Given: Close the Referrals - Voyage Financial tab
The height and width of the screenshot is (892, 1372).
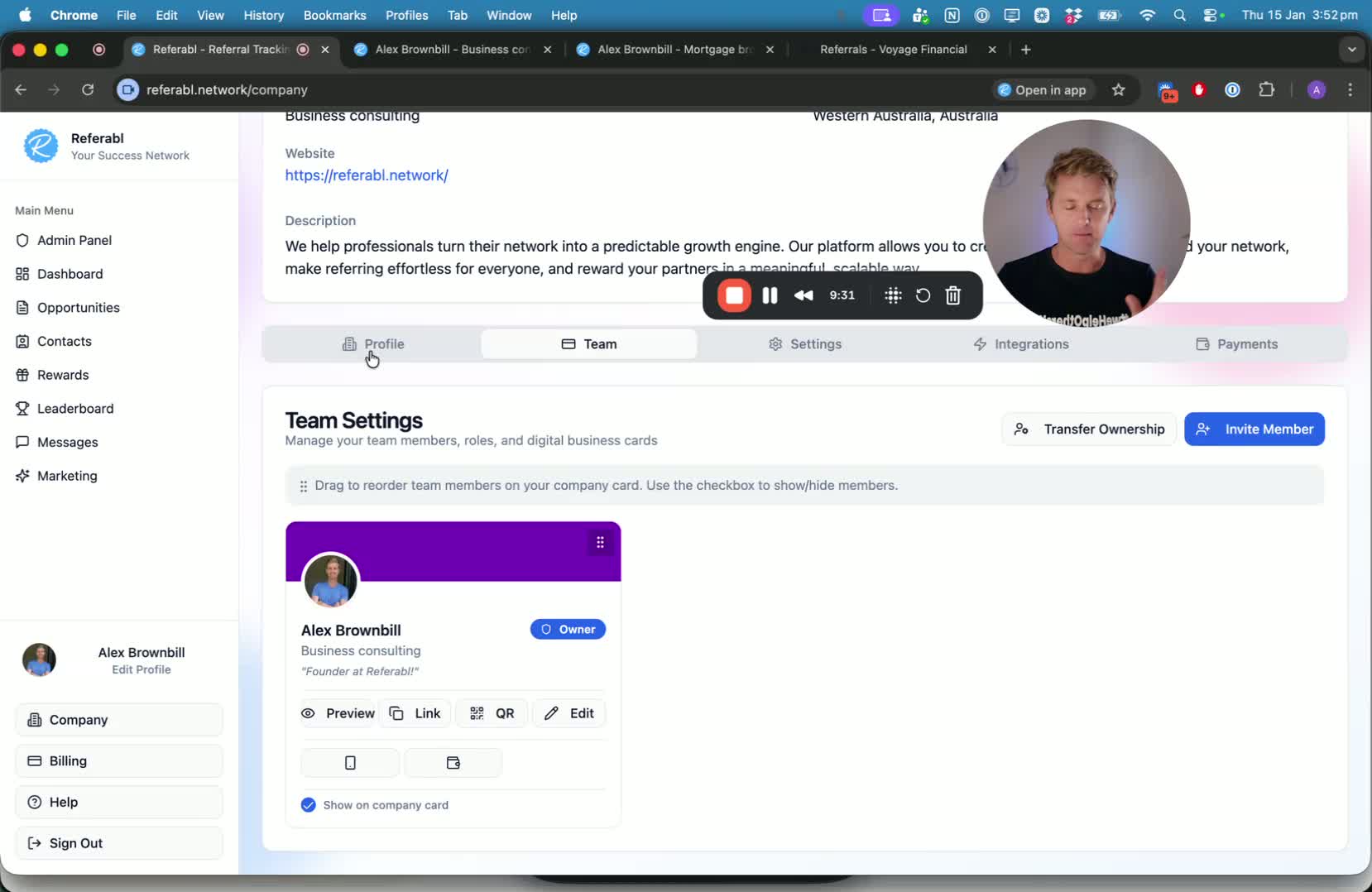Looking at the screenshot, I should pos(992,50).
